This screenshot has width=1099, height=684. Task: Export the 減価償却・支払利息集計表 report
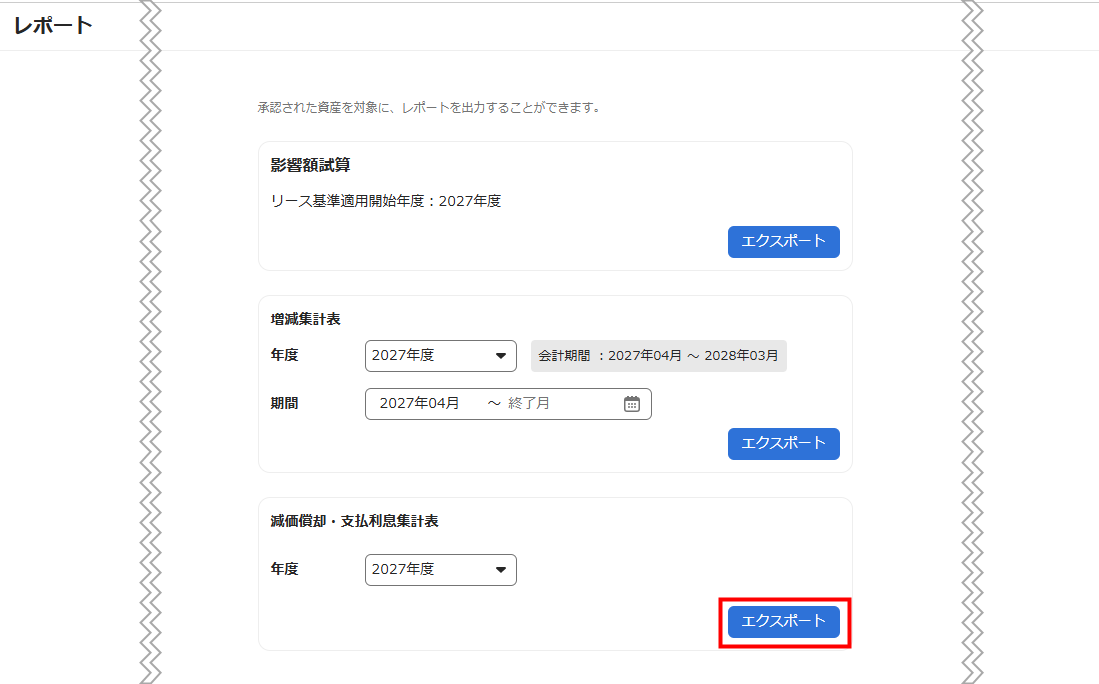click(x=783, y=622)
